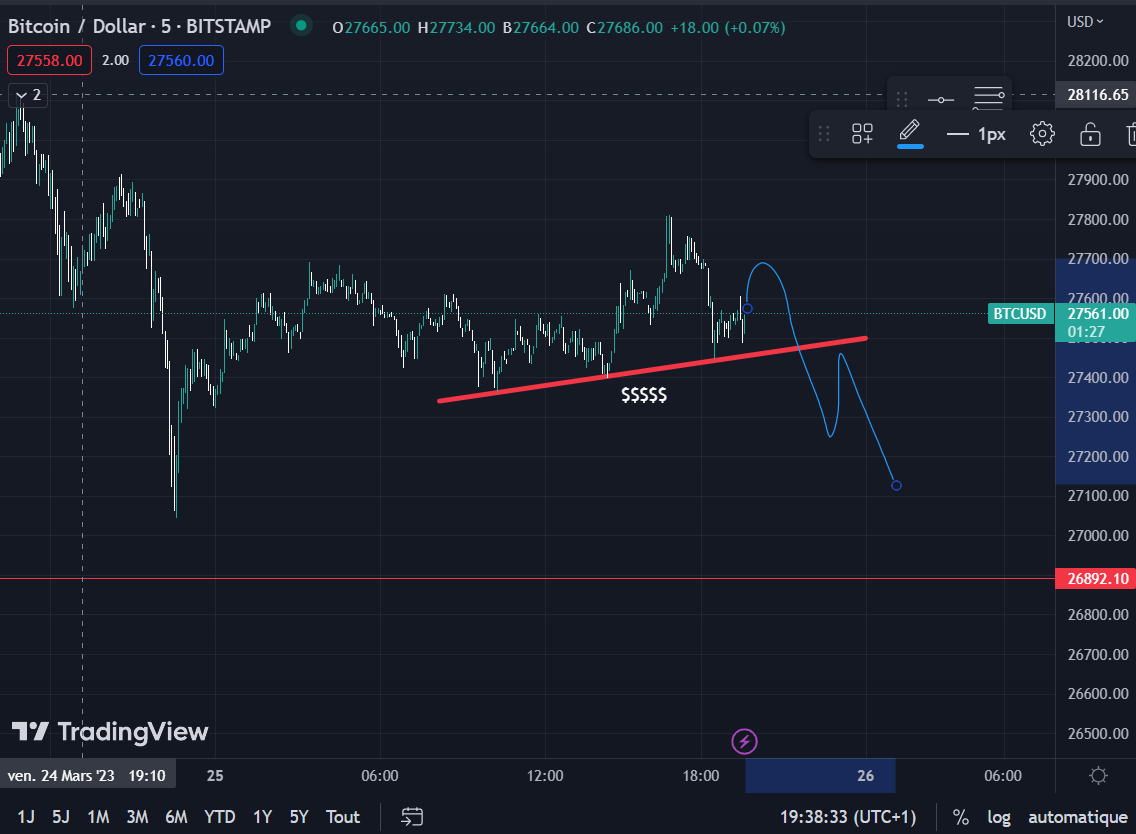Open USD currency dropdown
Screen dimensions: 1136x834
(1085, 22)
